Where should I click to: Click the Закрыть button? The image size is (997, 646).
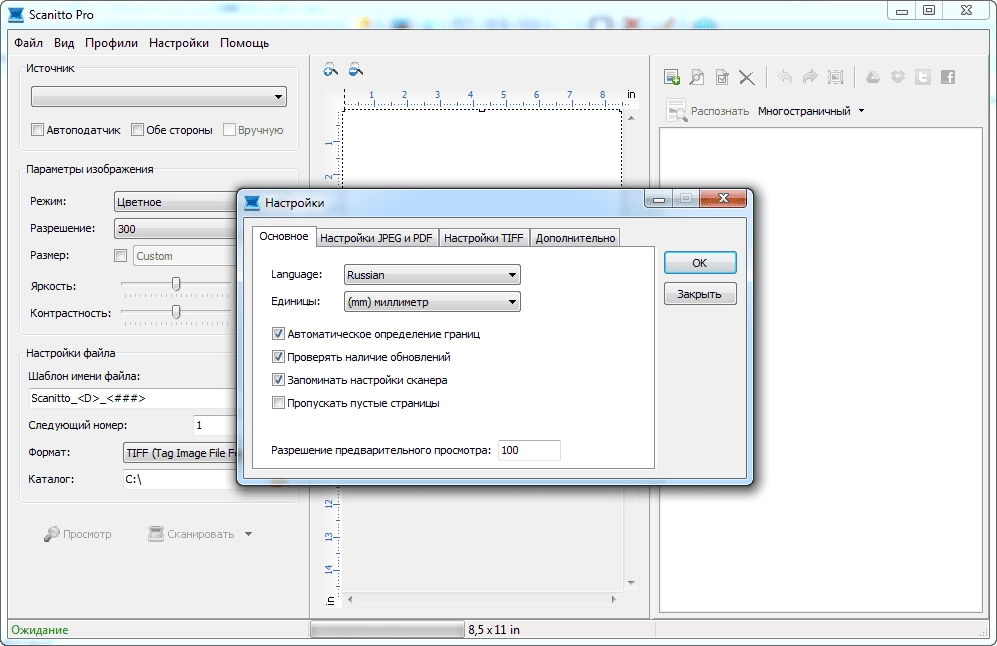tap(700, 294)
